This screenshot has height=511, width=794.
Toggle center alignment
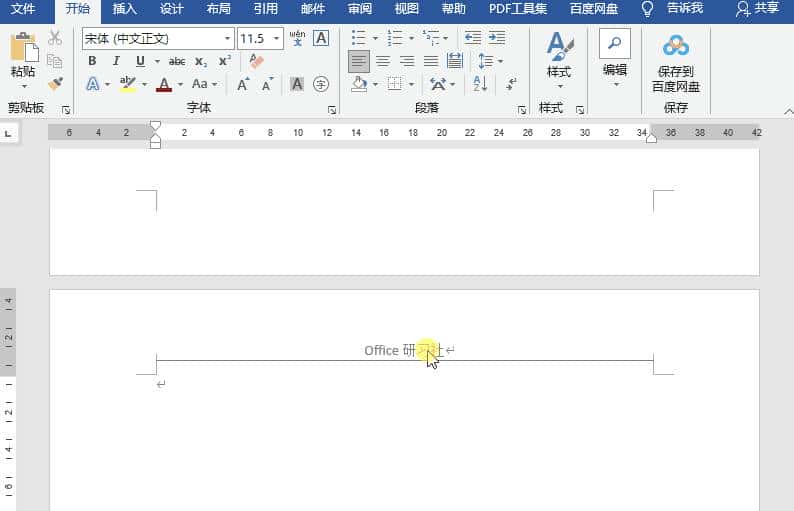pos(383,61)
